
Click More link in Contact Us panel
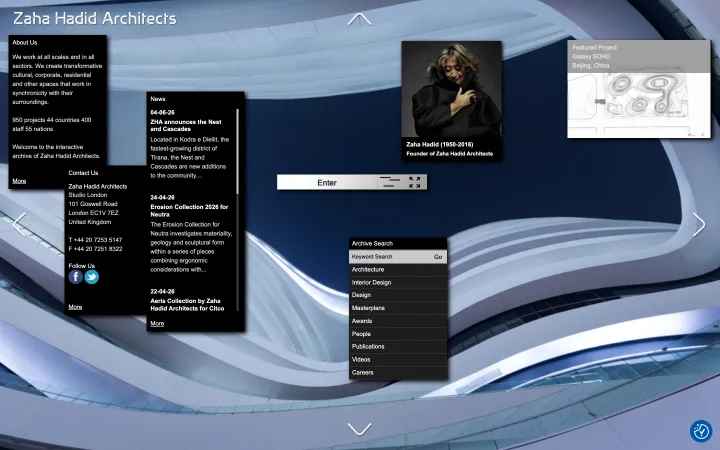click(75, 307)
